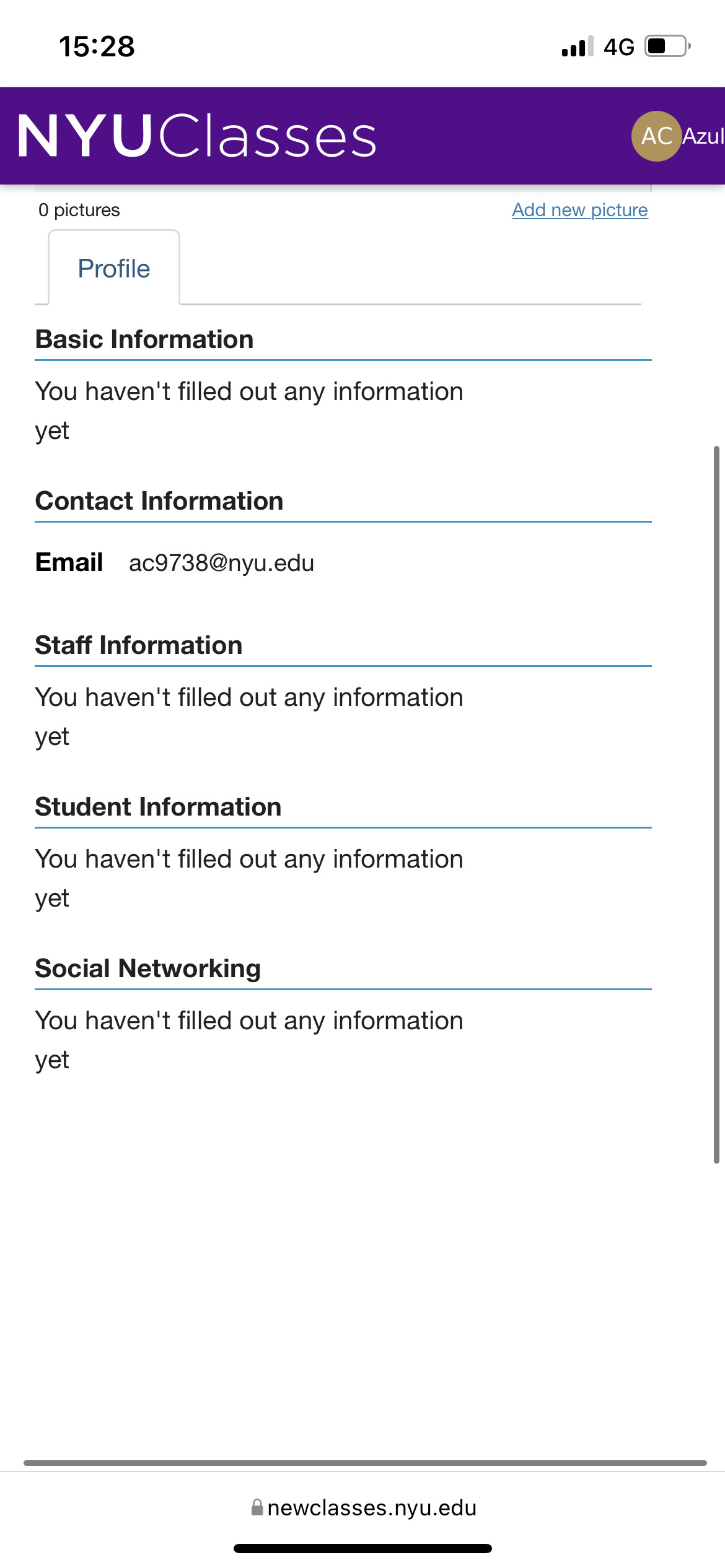Image resolution: width=725 pixels, height=1568 pixels.
Task: Click the Staff Information section heading
Action: pyautogui.click(x=139, y=645)
